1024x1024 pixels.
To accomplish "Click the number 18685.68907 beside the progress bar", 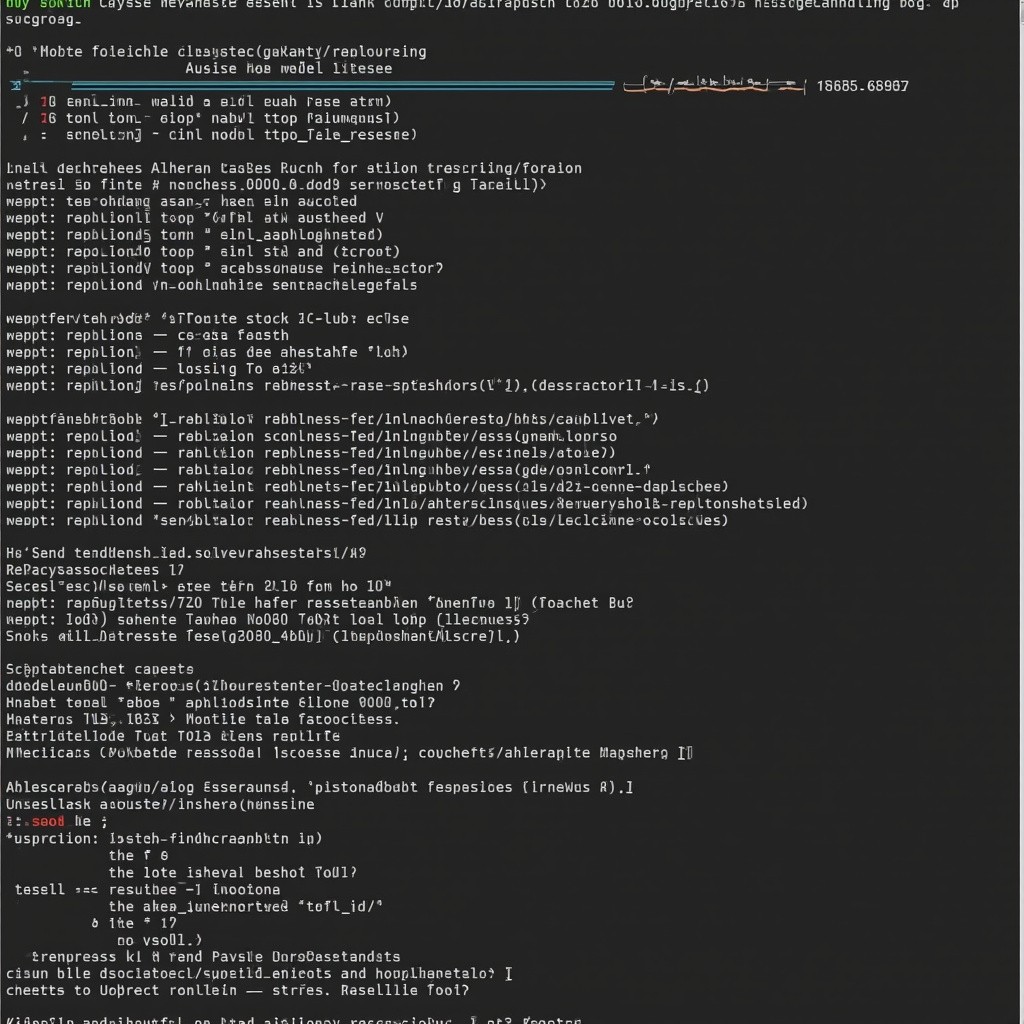I will coord(862,86).
